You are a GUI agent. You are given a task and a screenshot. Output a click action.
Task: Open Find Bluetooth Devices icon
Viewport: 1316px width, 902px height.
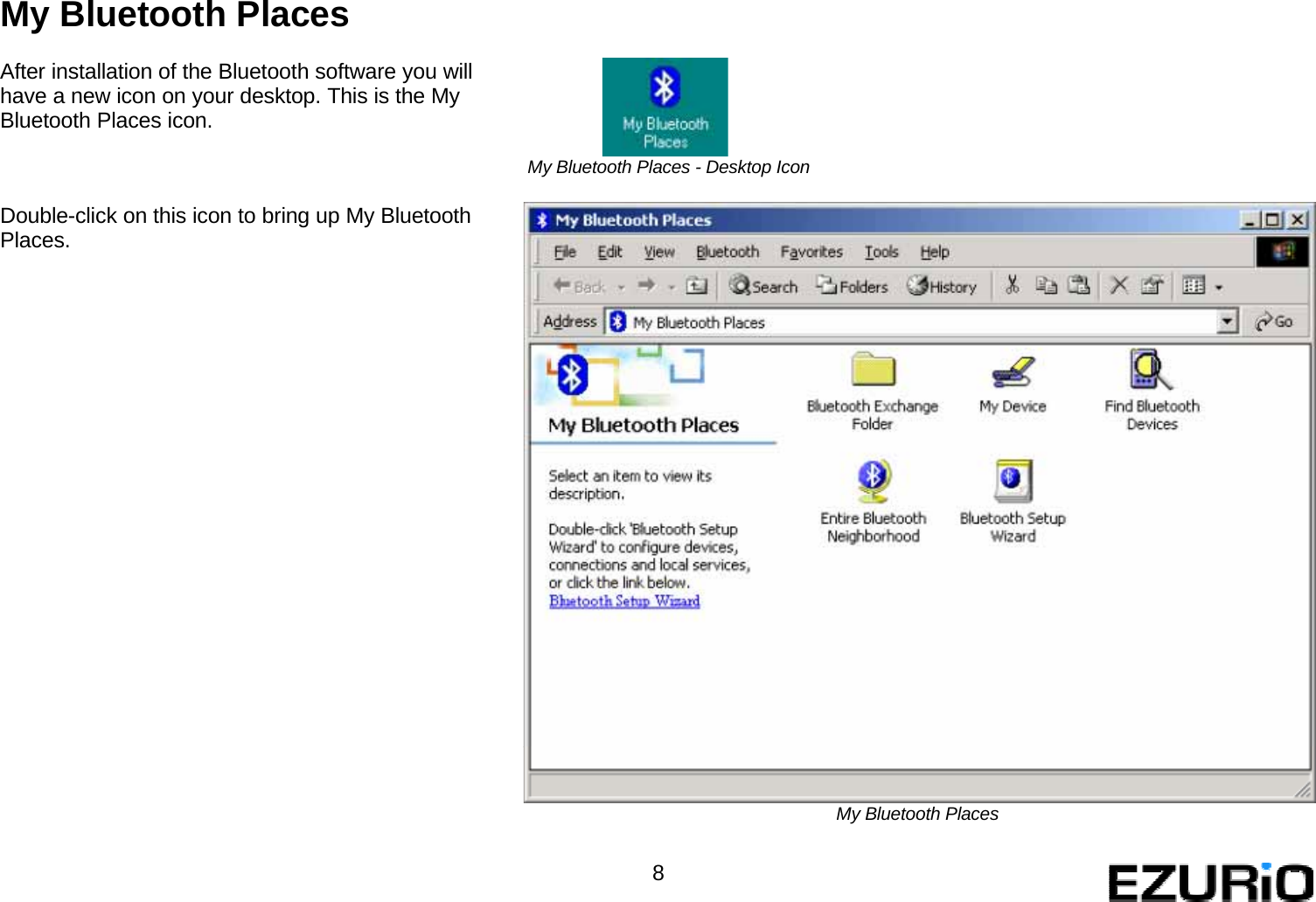point(1152,390)
